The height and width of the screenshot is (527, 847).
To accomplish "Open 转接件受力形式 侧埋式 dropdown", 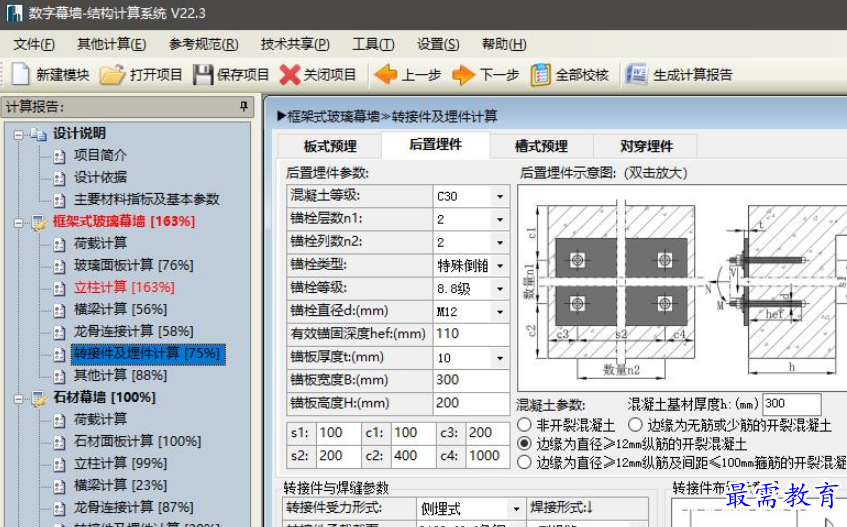I will coord(516,509).
